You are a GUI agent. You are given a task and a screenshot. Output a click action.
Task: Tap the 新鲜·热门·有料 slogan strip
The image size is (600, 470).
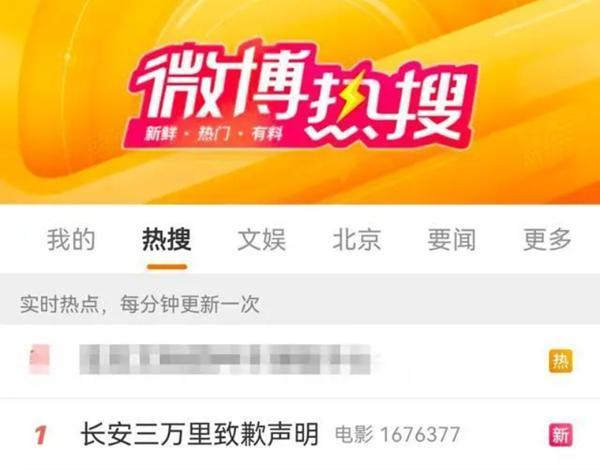click(x=214, y=134)
